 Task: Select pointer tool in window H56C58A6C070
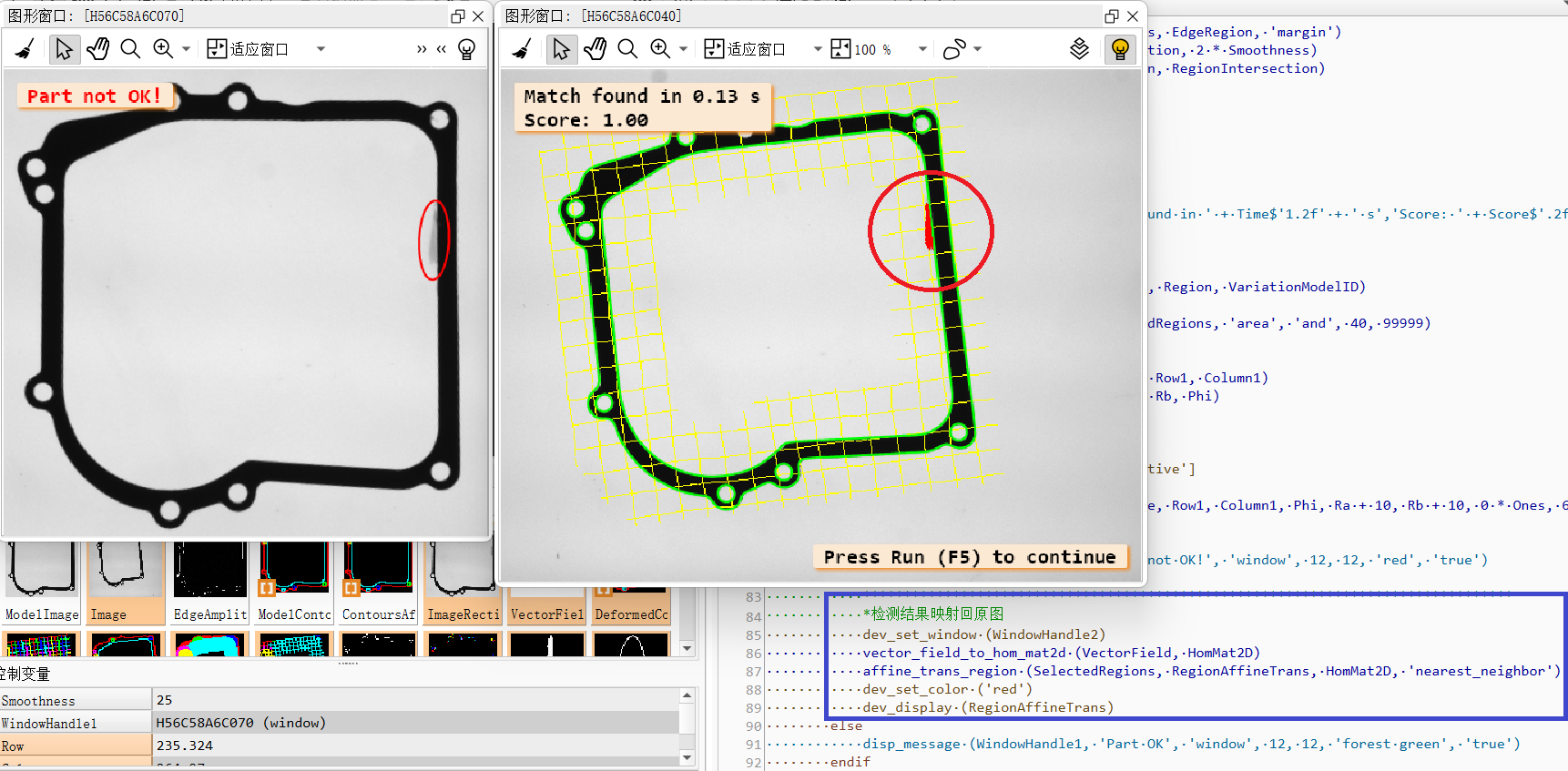64,49
